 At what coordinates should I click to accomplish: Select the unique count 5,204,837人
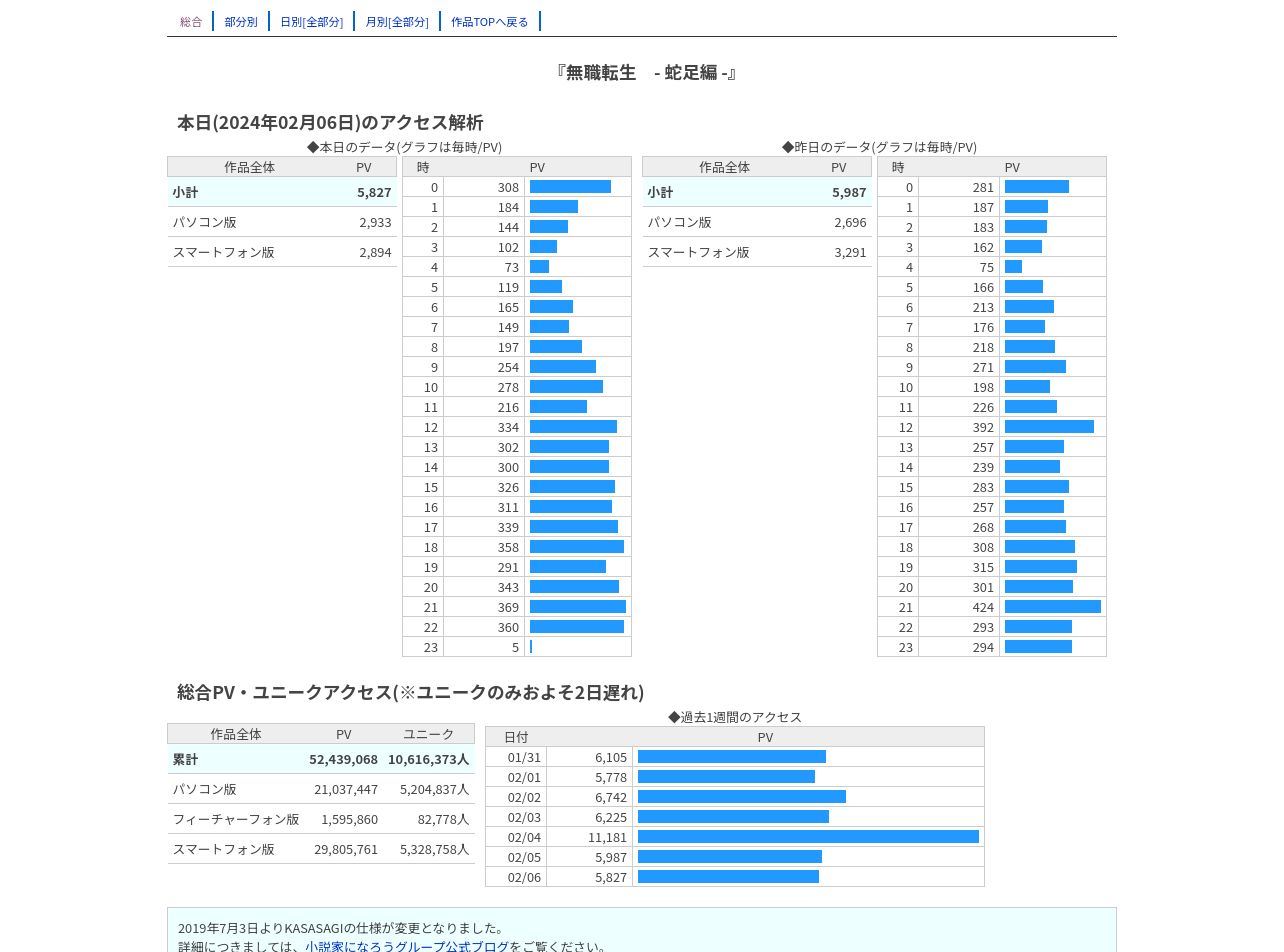(x=434, y=789)
